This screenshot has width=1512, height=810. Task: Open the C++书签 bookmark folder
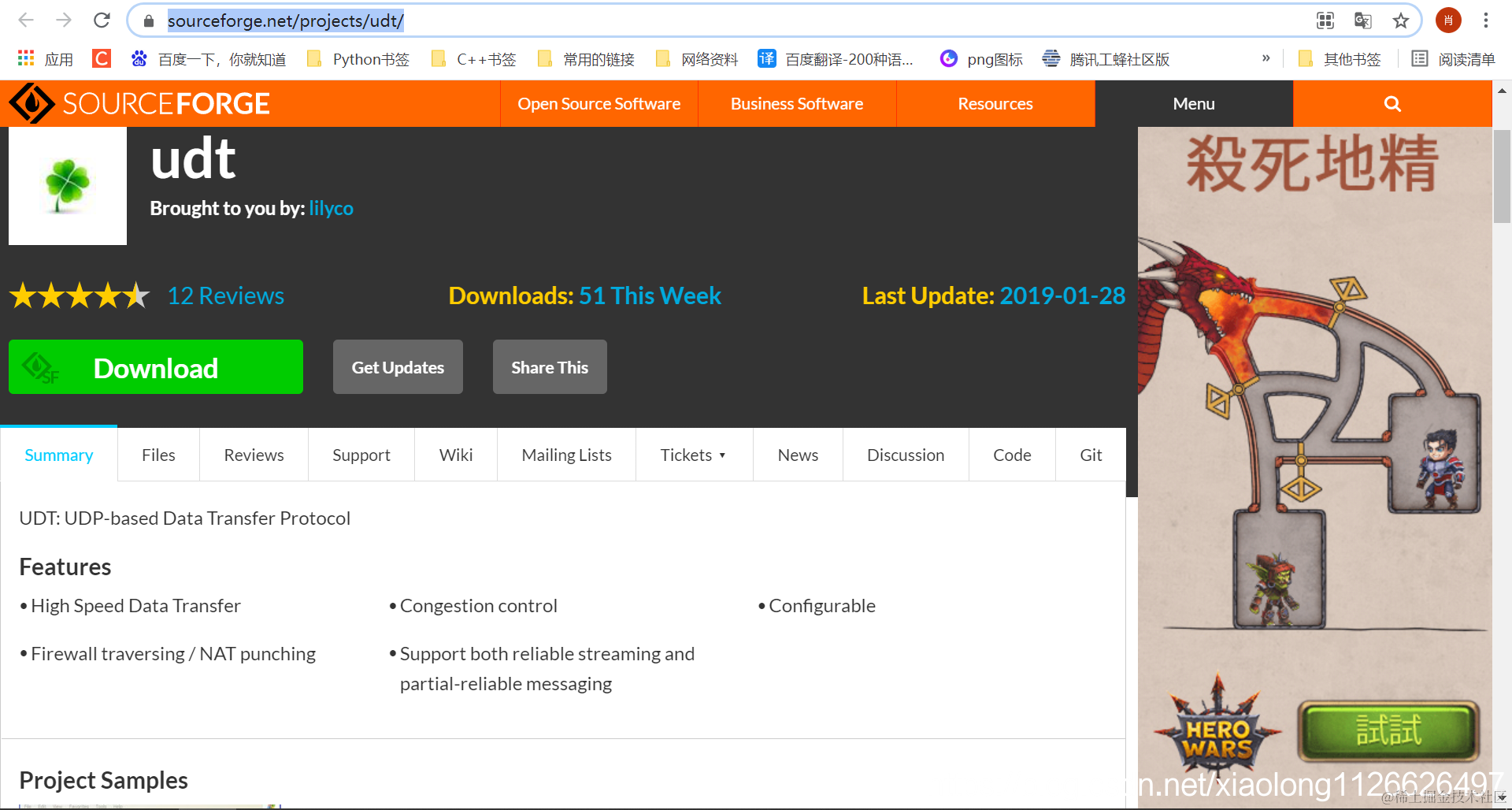[473, 59]
